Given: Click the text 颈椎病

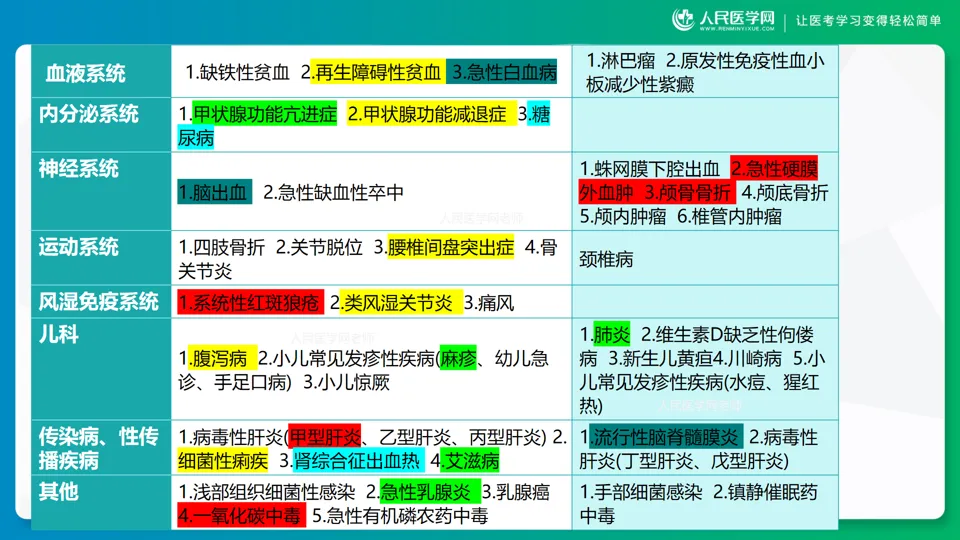Looking at the screenshot, I should click(606, 260).
